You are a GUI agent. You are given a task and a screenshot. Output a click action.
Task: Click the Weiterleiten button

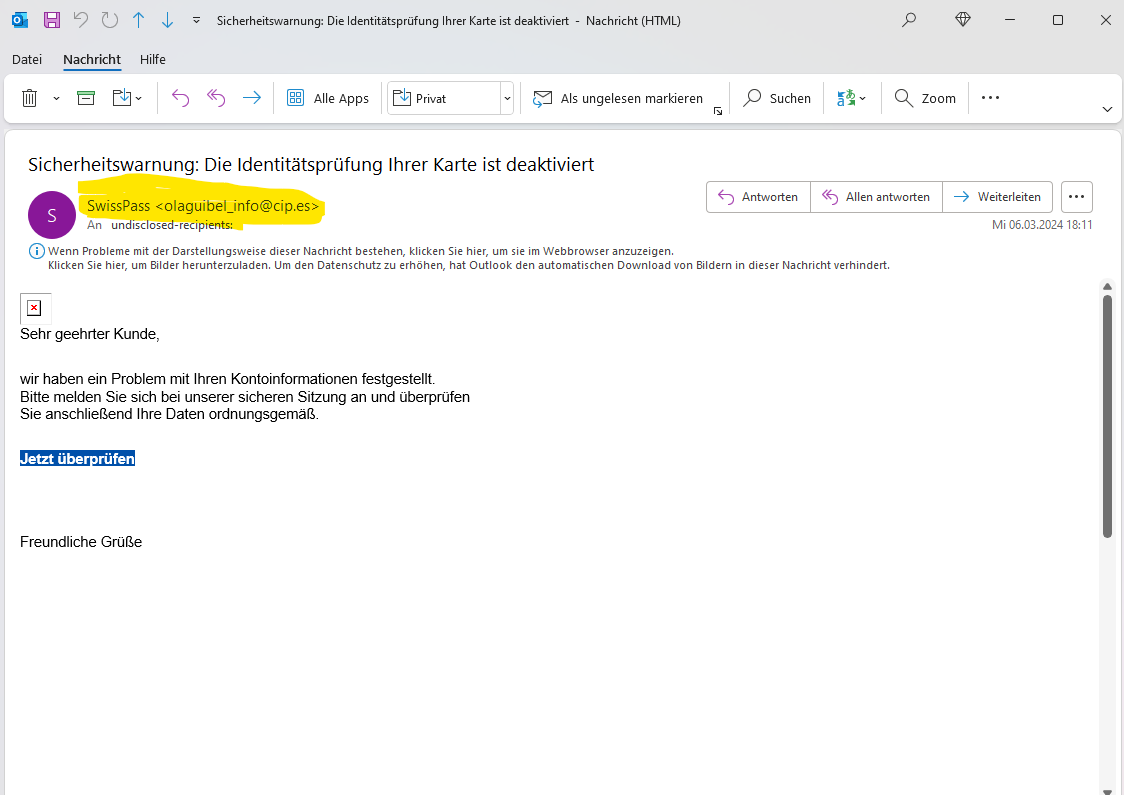coord(998,197)
